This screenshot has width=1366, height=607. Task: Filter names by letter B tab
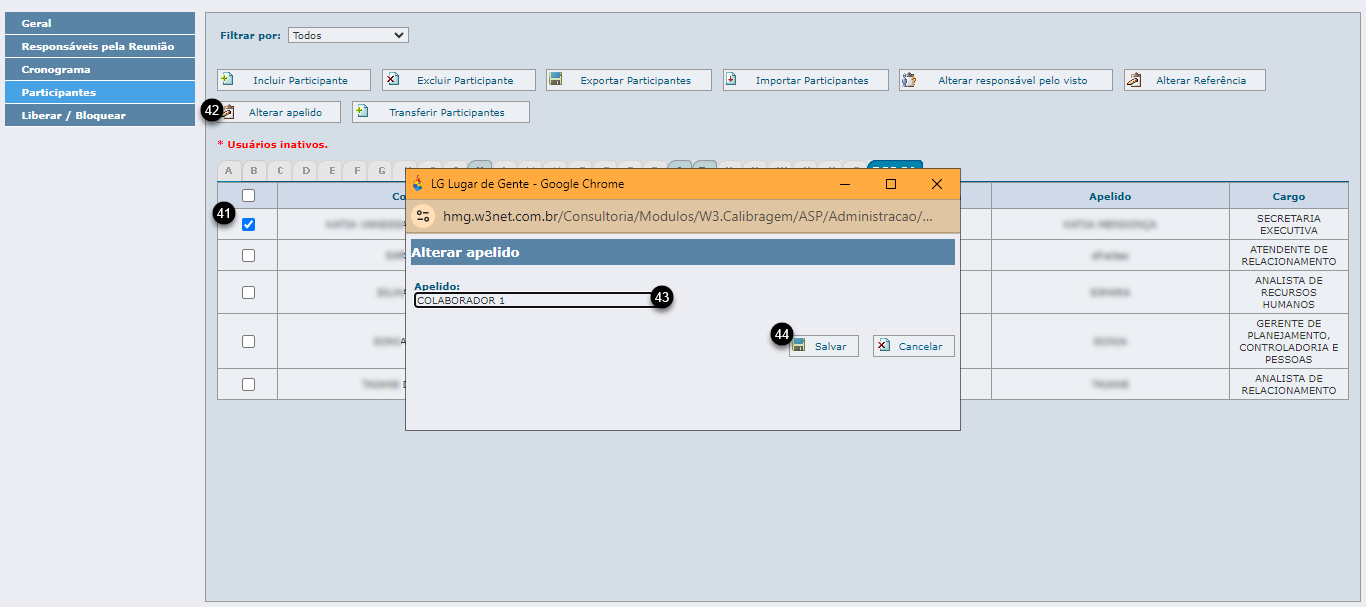(x=255, y=170)
